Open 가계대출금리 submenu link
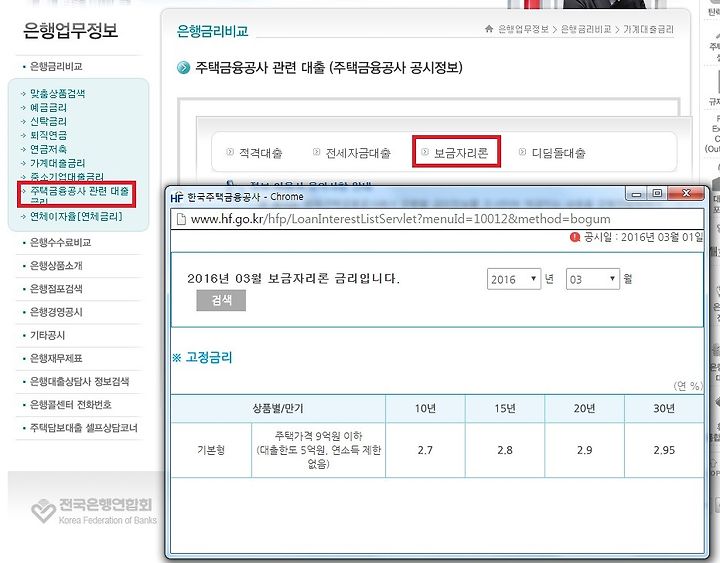720x563 pixels. point(57,163)
